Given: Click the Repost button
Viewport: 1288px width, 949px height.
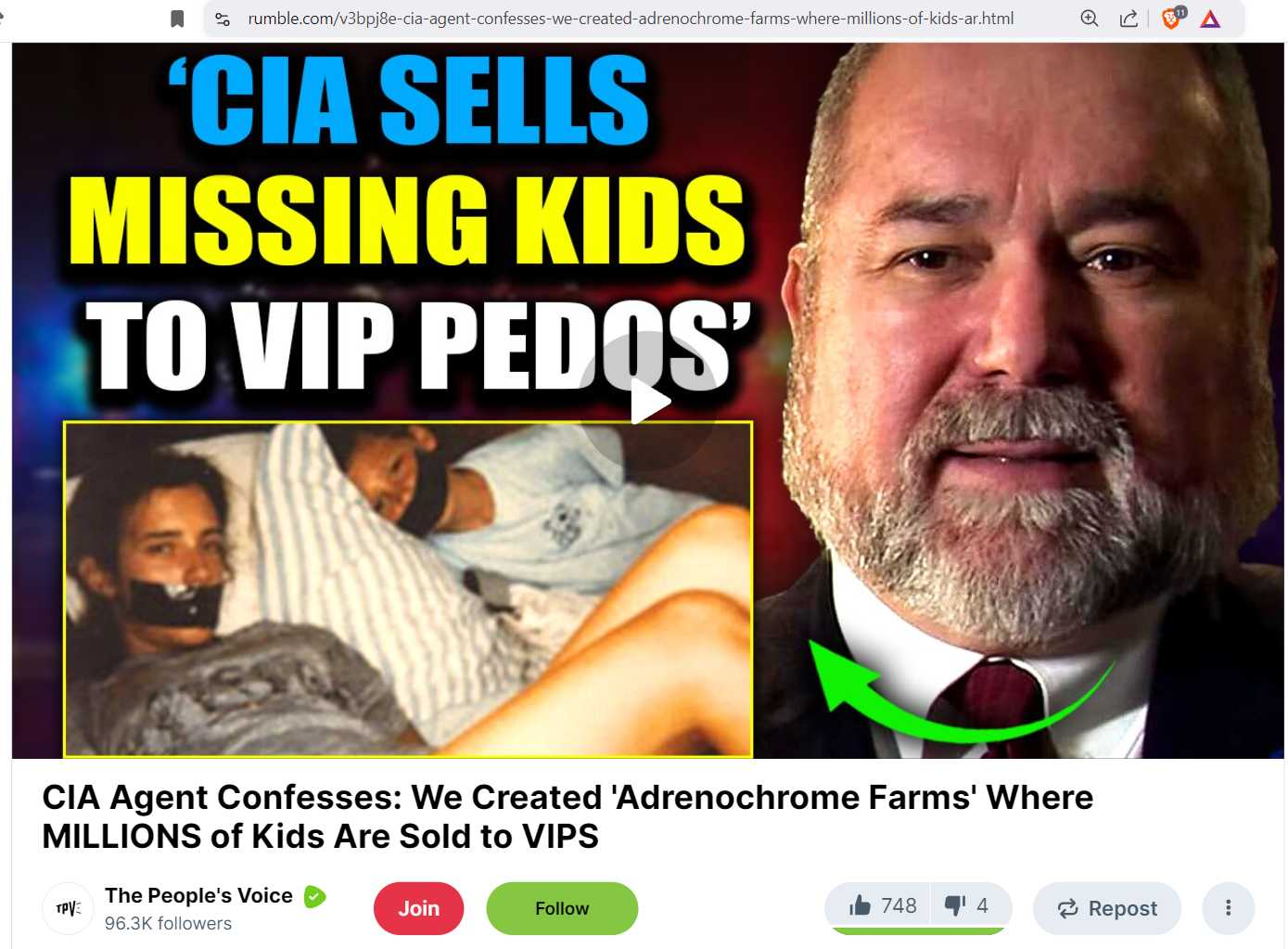Looking at the screenshot, I should pyautogui.click(x=1107, y=908).
